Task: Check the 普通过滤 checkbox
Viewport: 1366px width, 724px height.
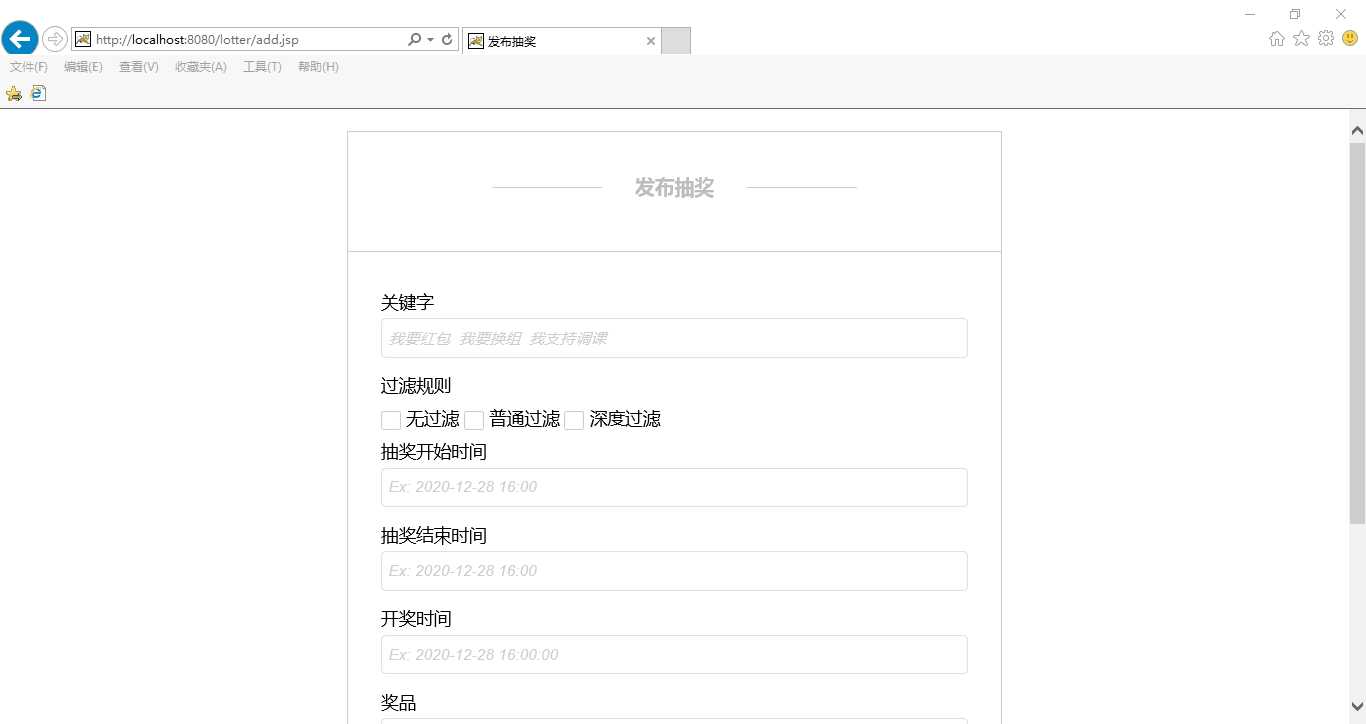Action: click(474, 420)
